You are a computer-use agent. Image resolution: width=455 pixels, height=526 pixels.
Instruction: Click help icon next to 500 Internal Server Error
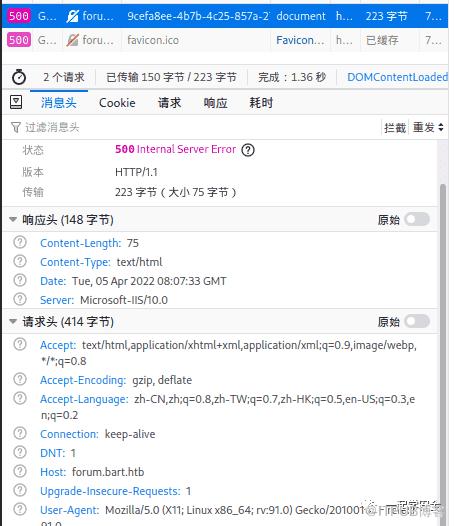point(248,150)
